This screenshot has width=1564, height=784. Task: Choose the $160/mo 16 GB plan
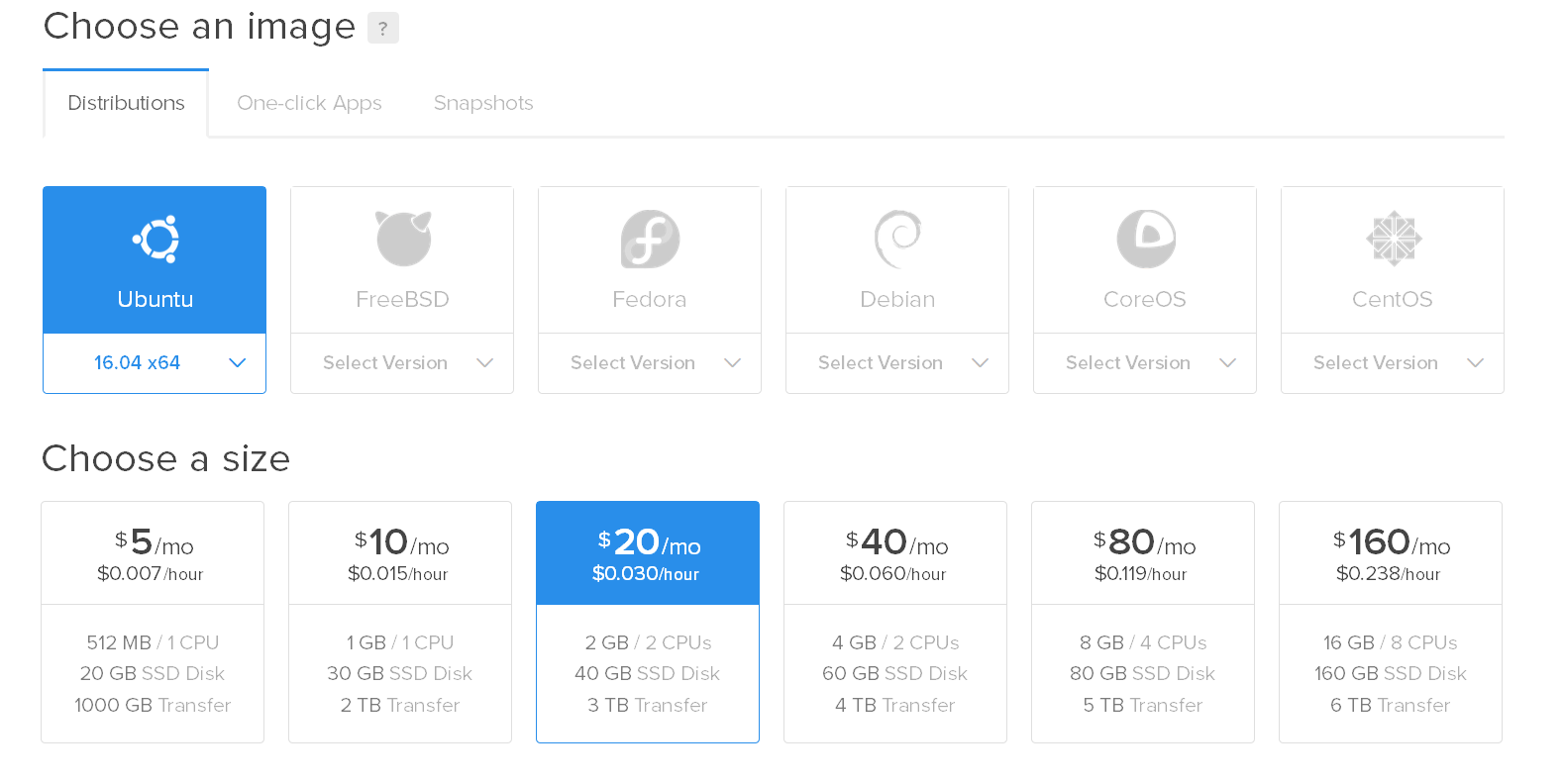coord(1391,621)
